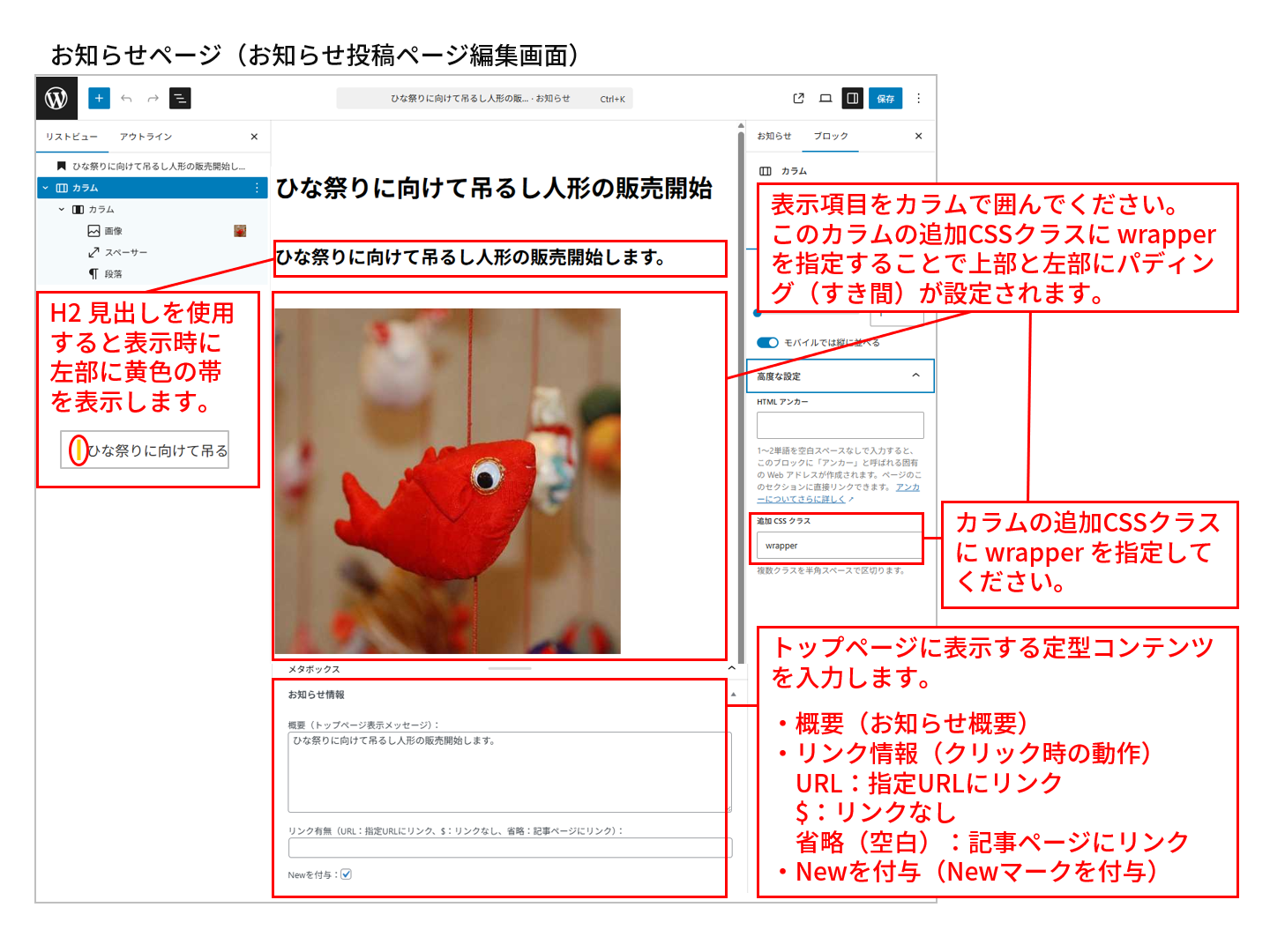
Task: Undo the last change
Action: coord(126,98)
